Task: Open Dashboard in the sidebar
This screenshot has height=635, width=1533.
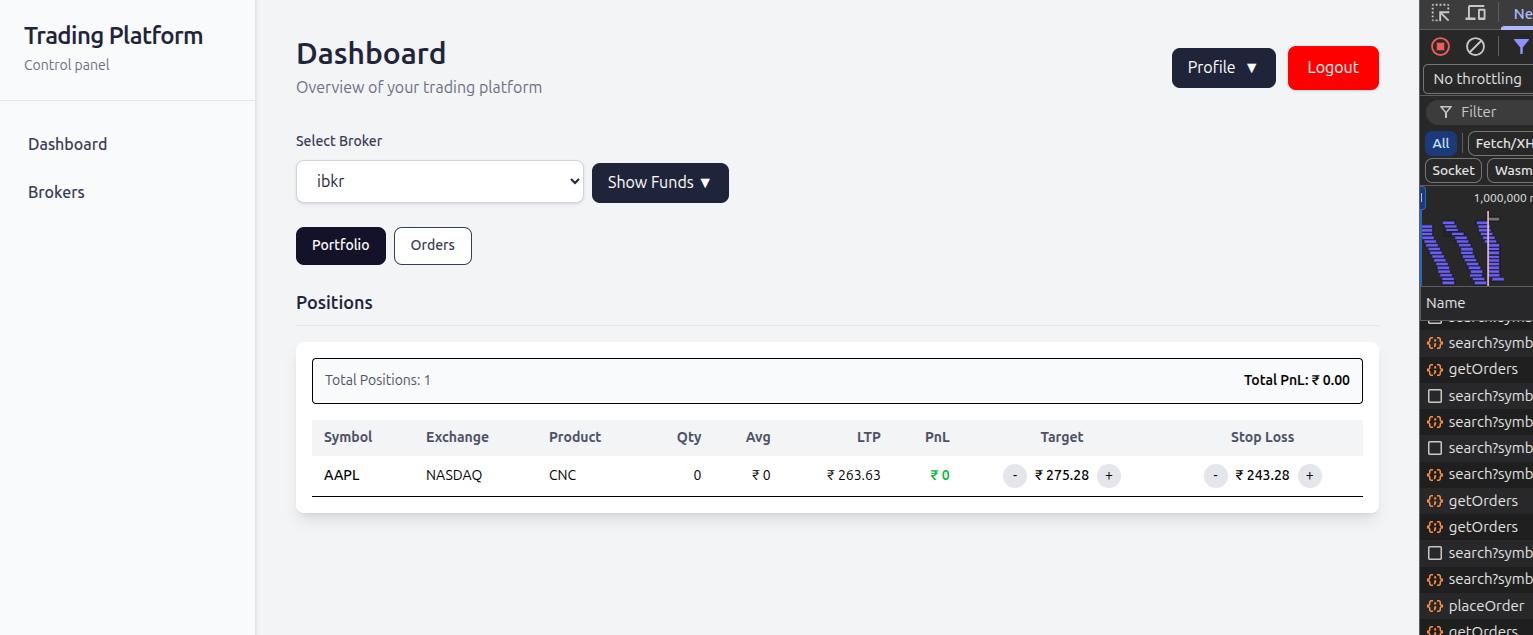Action: tap(67, 144)
